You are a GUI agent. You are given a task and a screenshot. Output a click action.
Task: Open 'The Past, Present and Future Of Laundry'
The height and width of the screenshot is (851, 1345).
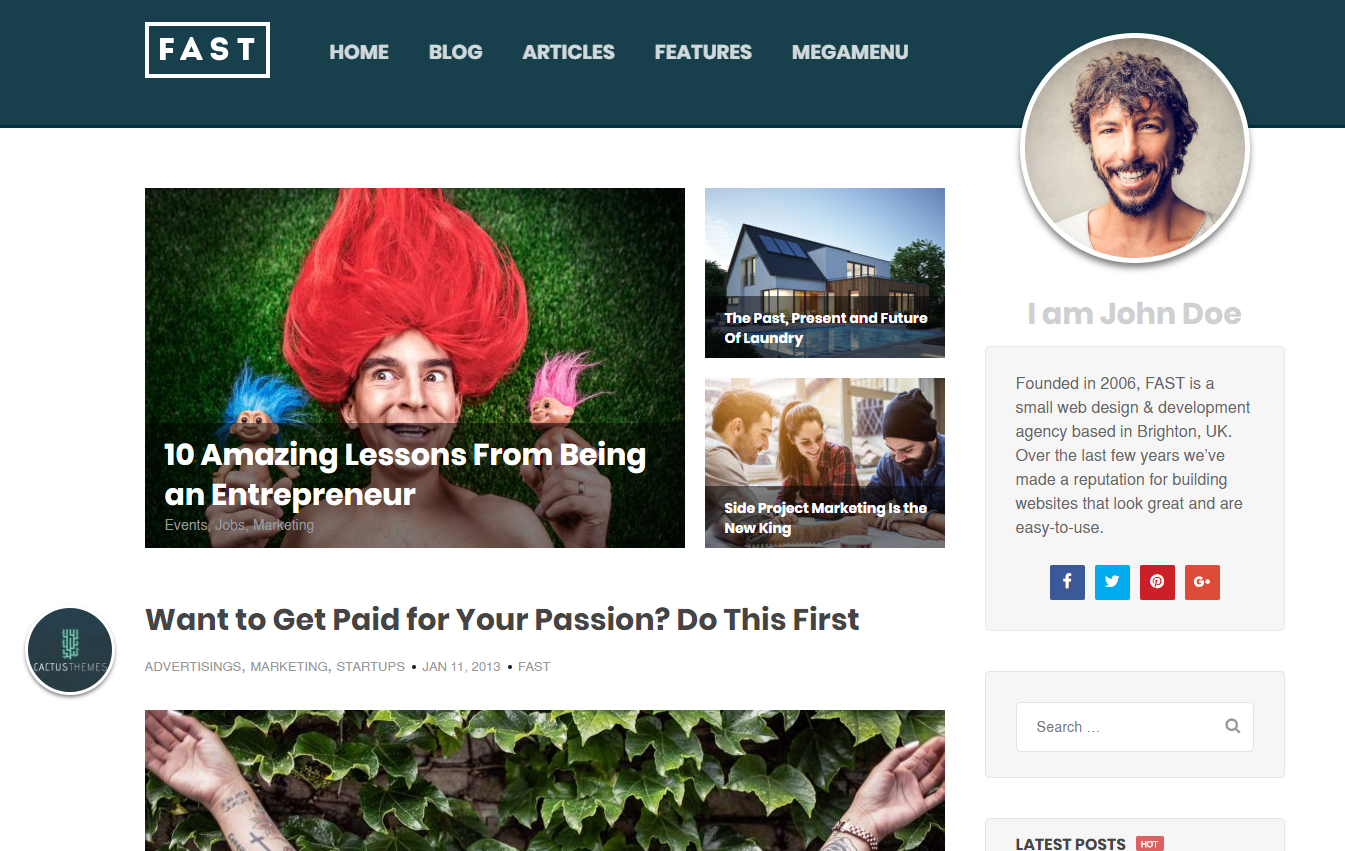pyautogui.click(x=826, y=328)
